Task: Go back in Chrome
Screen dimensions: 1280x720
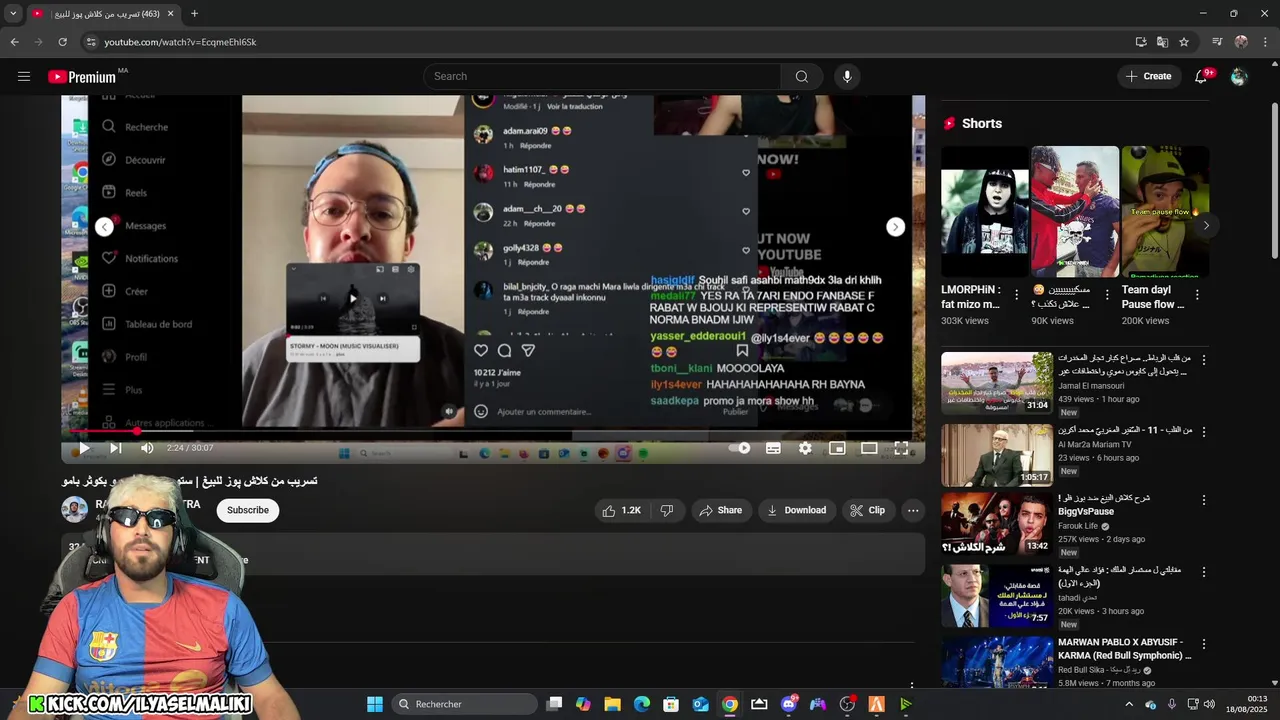Action: click(x=14, y=42)
